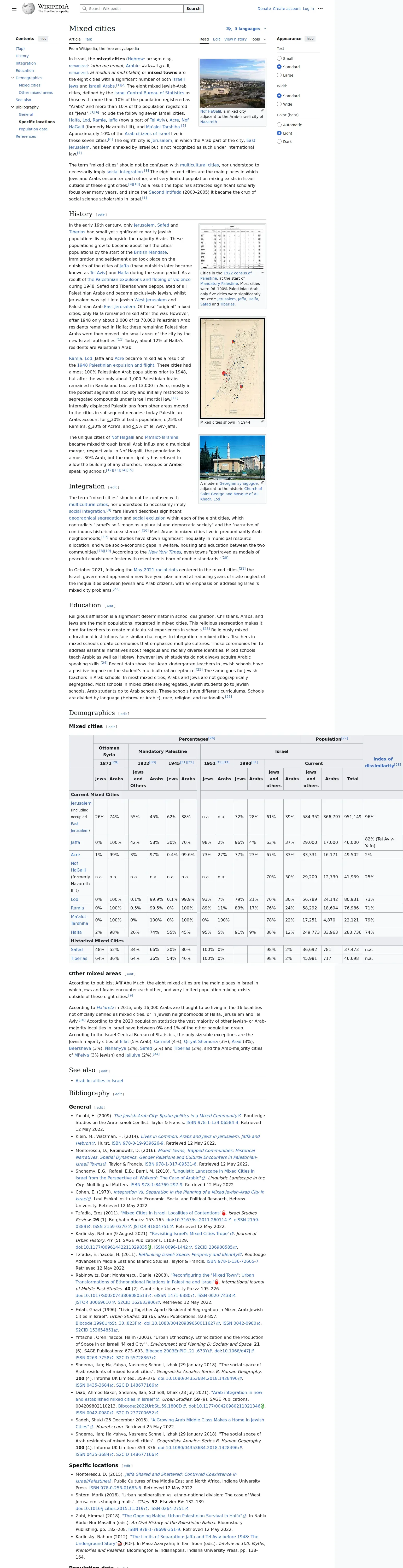Open the Donate link

(264, 9)
